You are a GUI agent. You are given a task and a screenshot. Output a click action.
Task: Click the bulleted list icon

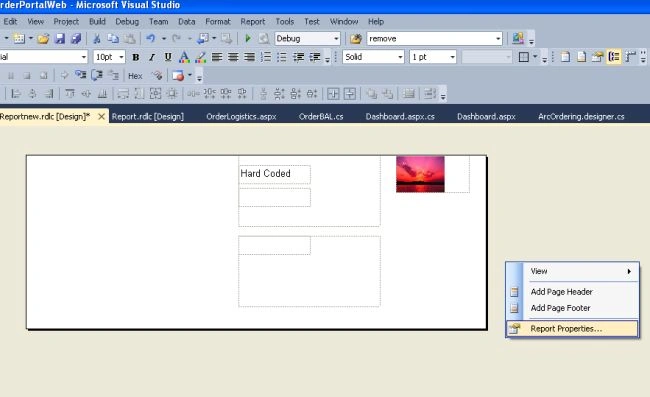[282, 57]
